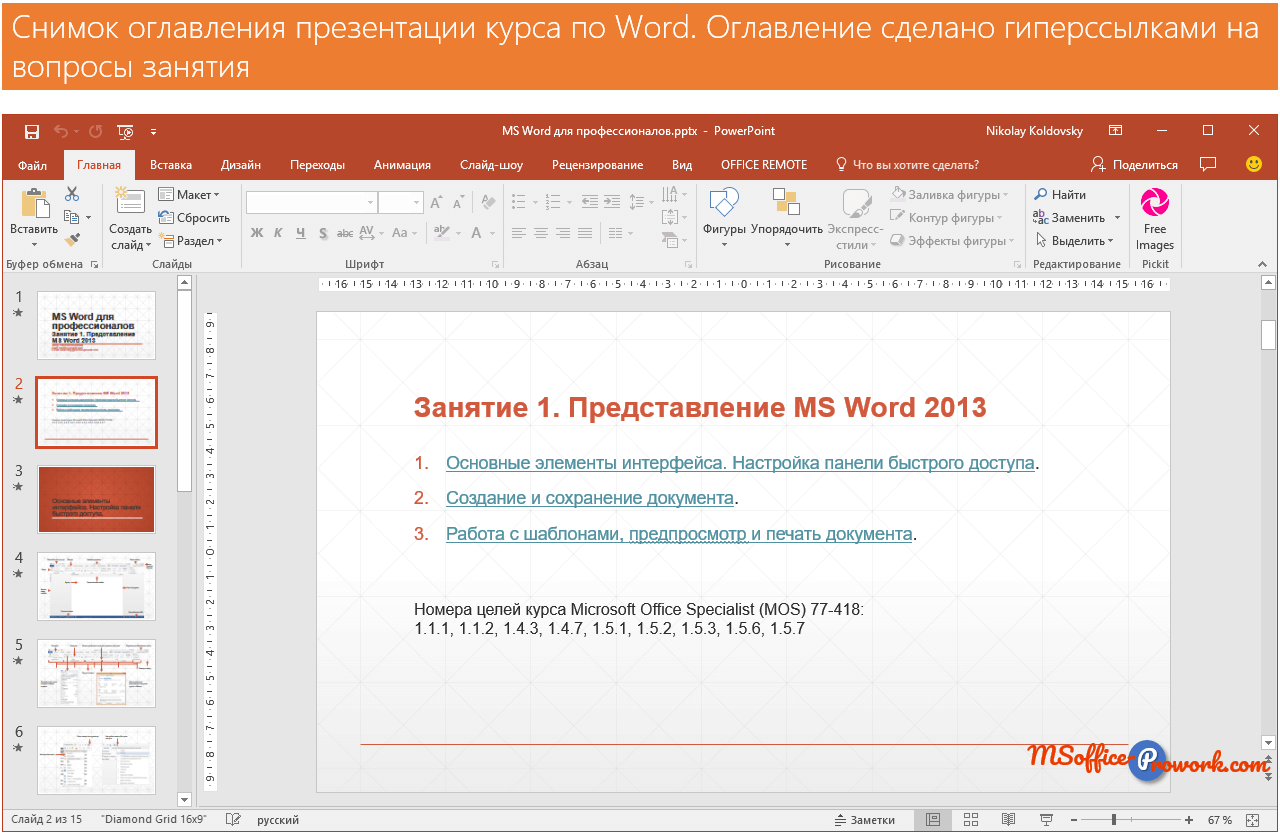The height and width of the screenshot is (835, 1280).
Task: Click the Что вы хотите сделать search box
Action: [907, 164]
